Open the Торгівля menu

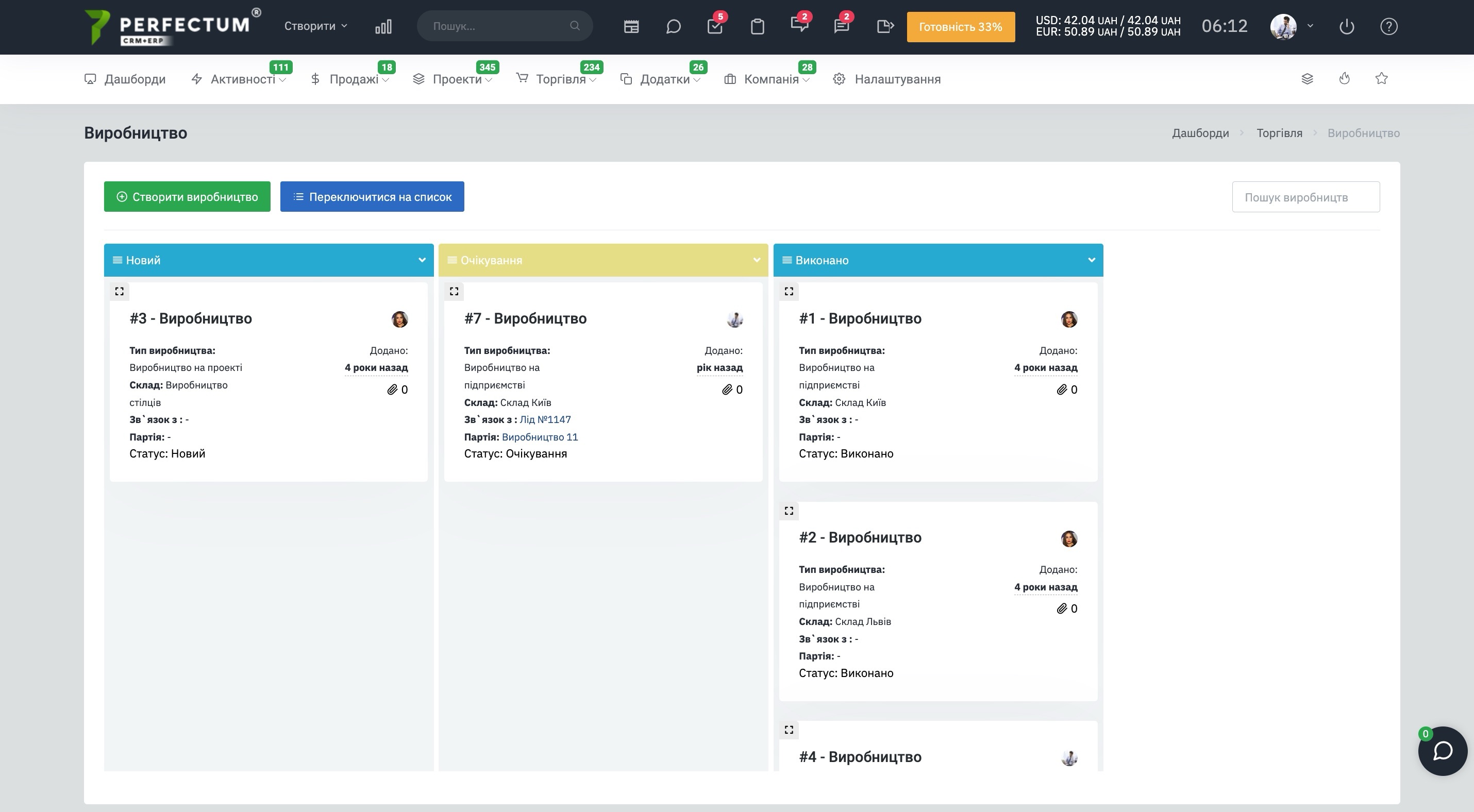(x=557, y=79)
